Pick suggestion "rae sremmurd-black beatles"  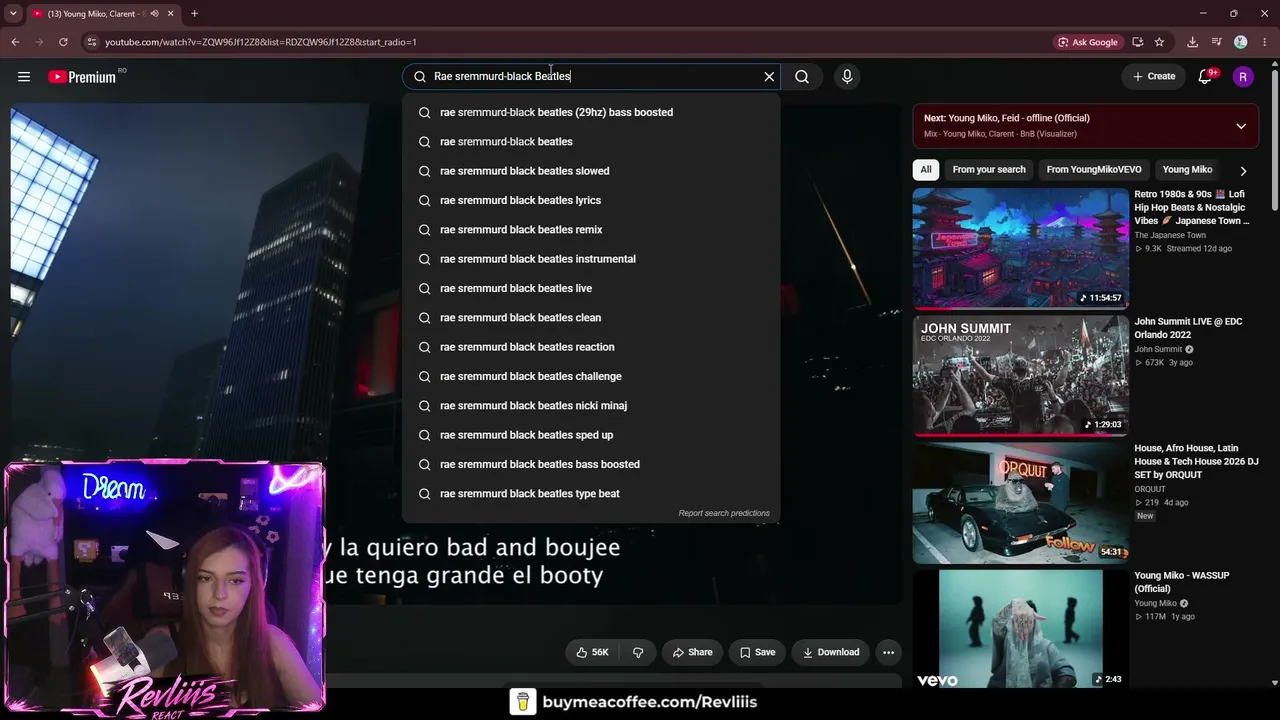[591, 142]
